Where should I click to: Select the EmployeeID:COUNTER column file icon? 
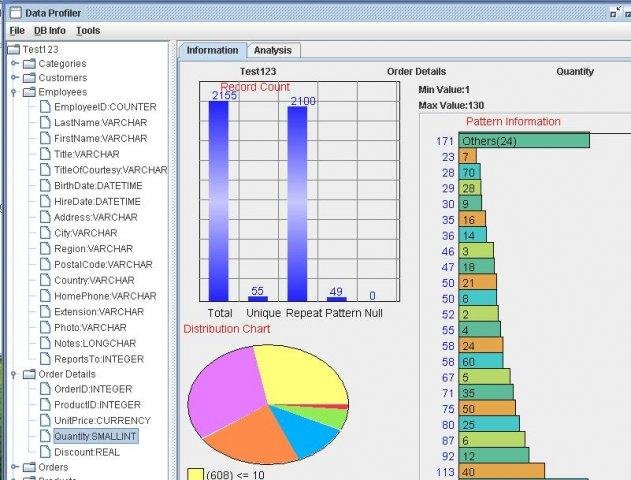[x=45, y=107]
